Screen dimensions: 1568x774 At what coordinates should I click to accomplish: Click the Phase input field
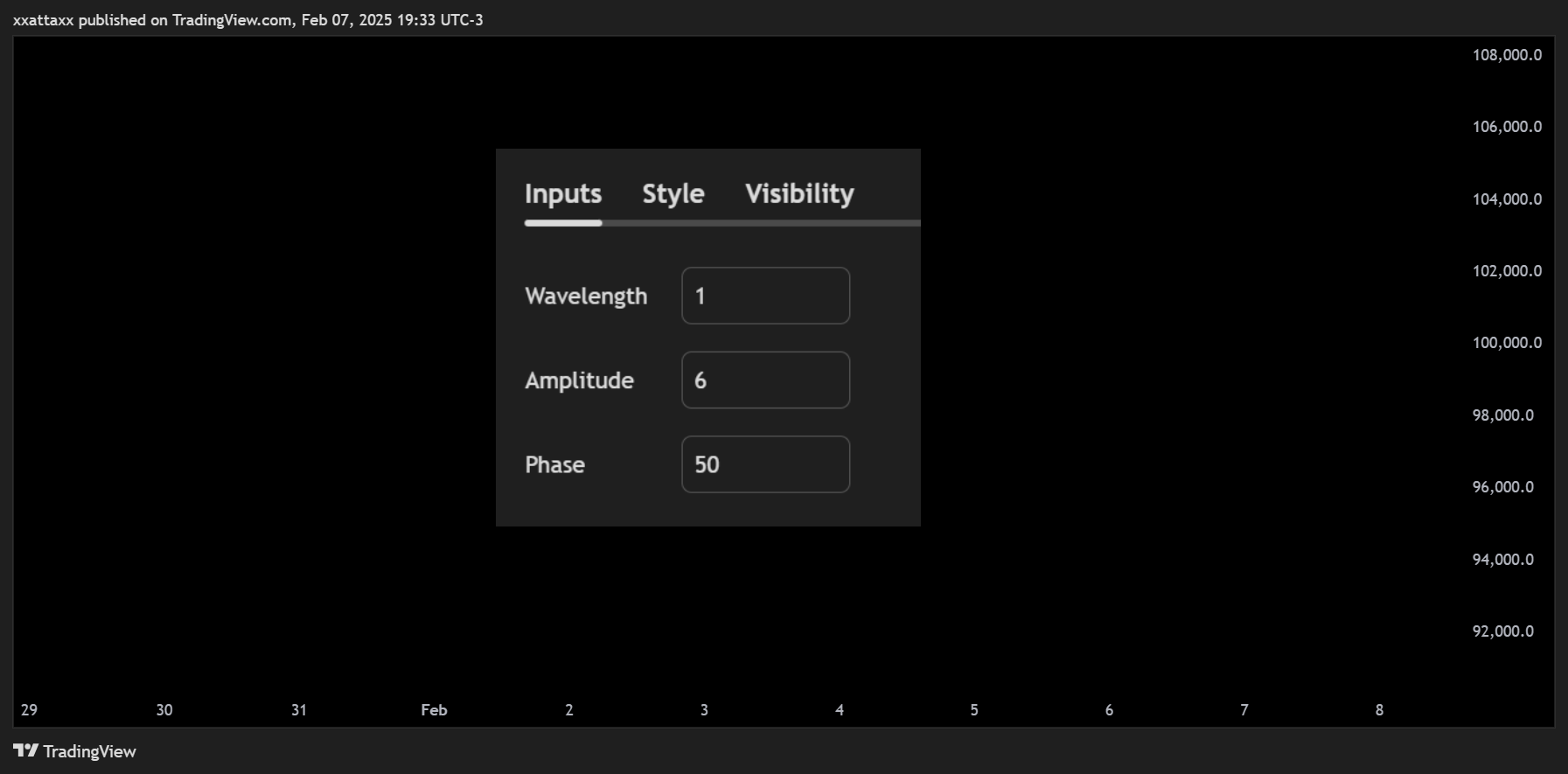tap(766, 464)
